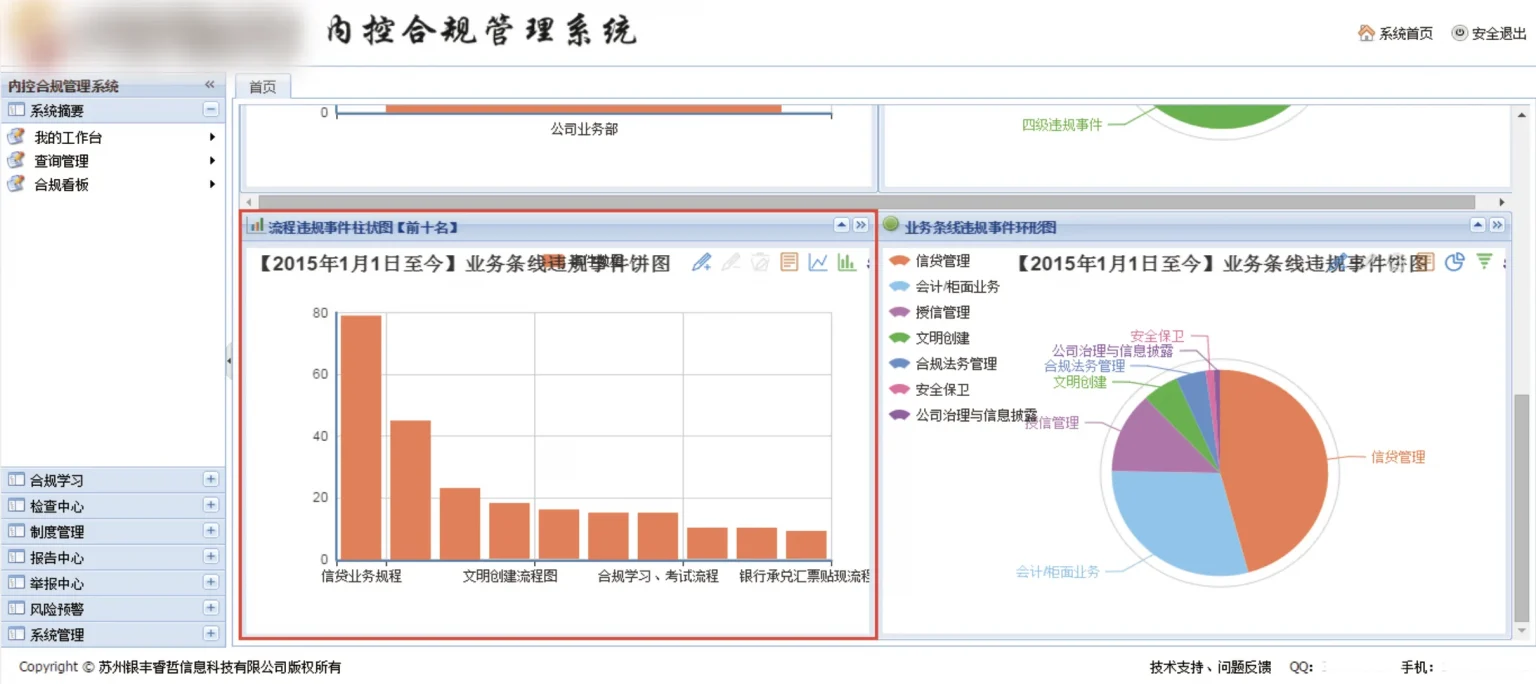The height and width of the screenshot is (684, 1536).
Task: Open 查询管理 menu item
Action: pos(61,161)
